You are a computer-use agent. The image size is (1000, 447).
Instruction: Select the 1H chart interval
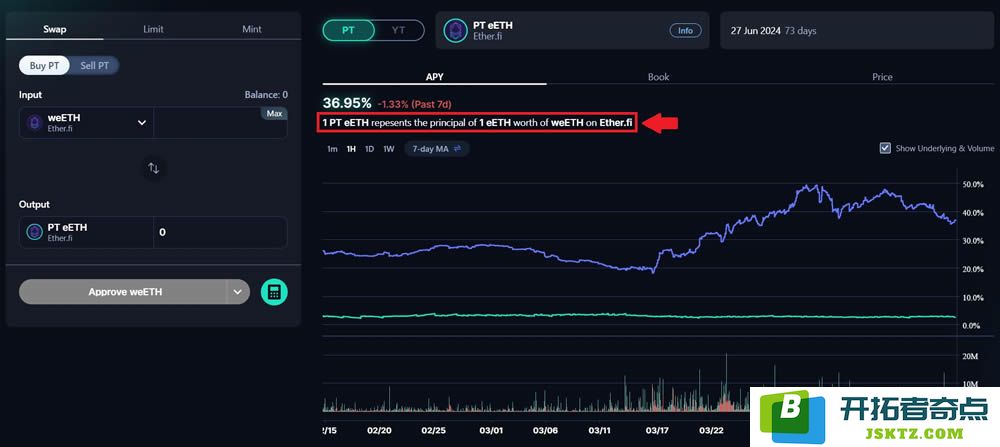pos(351,149)
